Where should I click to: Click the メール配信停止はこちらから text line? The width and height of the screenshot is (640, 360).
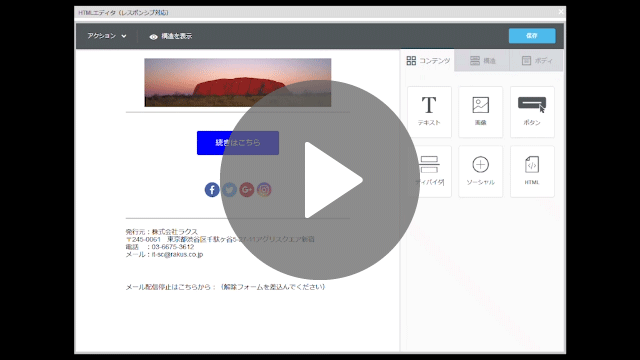225,287
